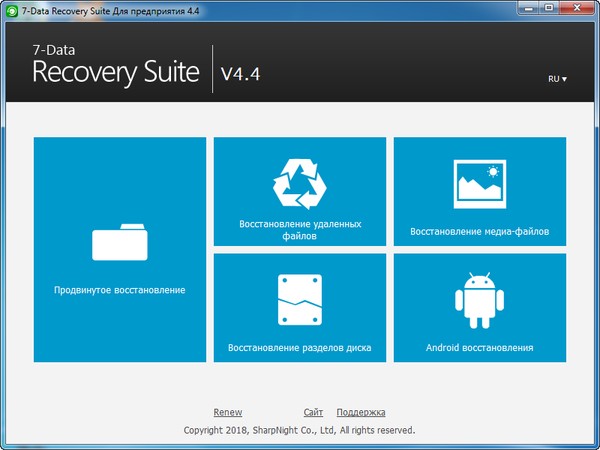
Task: Maximize the 7-Data Recovery Suite window
Action: point(549,8)
